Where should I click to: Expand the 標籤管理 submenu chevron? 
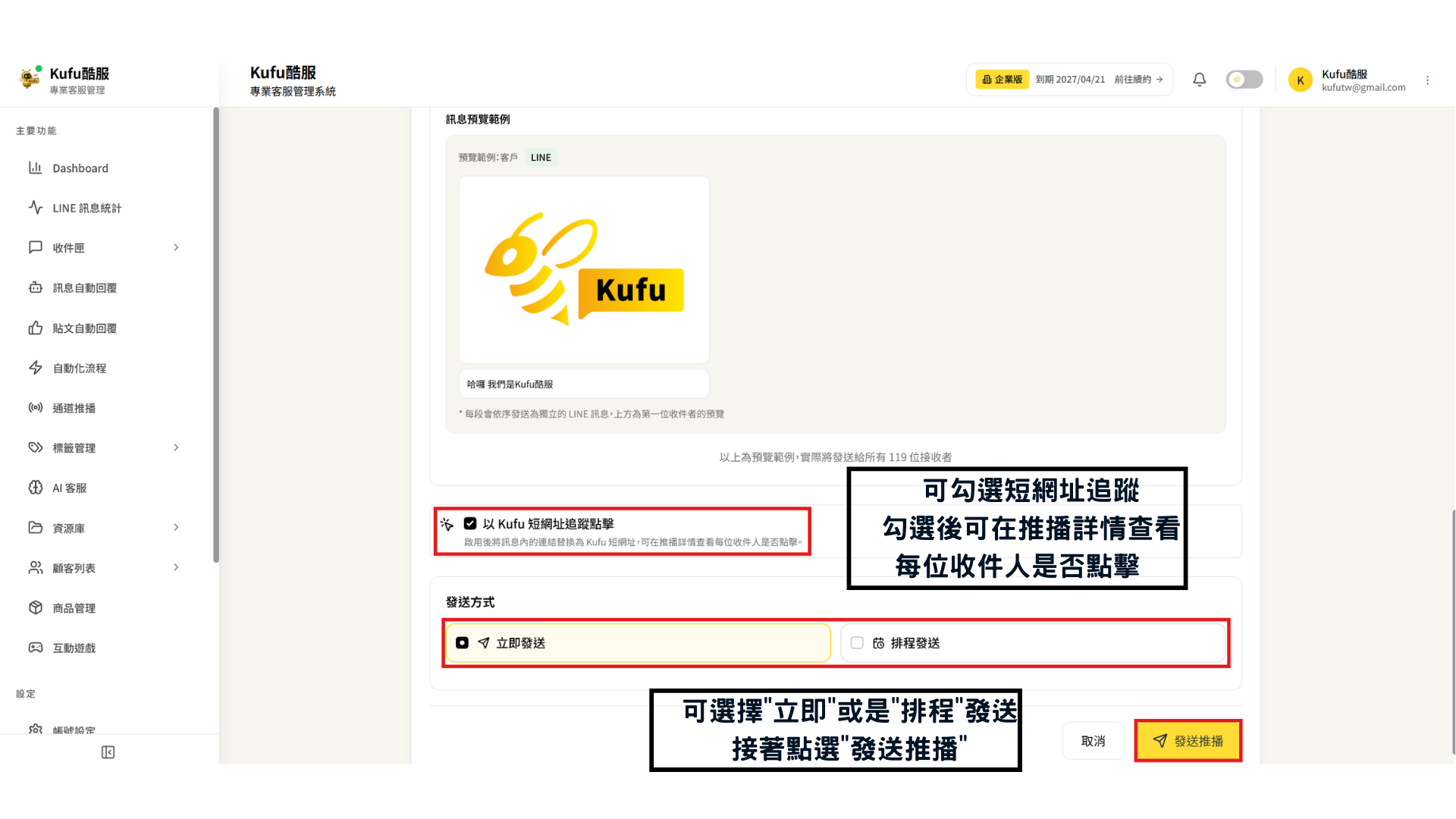click(176, 447)
